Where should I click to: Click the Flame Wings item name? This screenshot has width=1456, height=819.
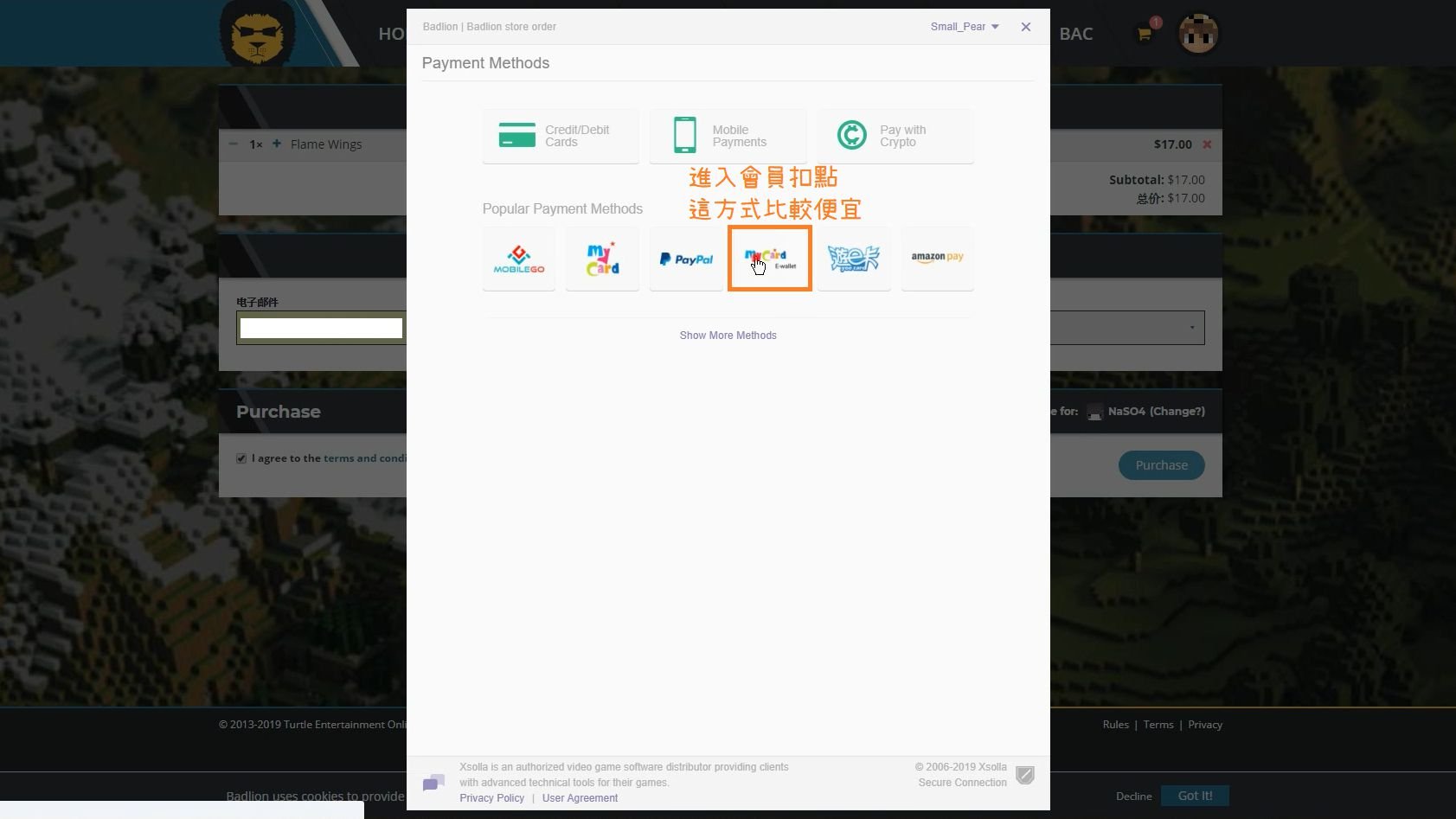click(x=326, y=144)
